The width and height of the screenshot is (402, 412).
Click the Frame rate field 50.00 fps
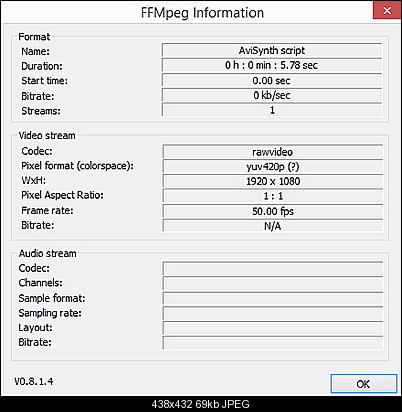pos(273,211)
